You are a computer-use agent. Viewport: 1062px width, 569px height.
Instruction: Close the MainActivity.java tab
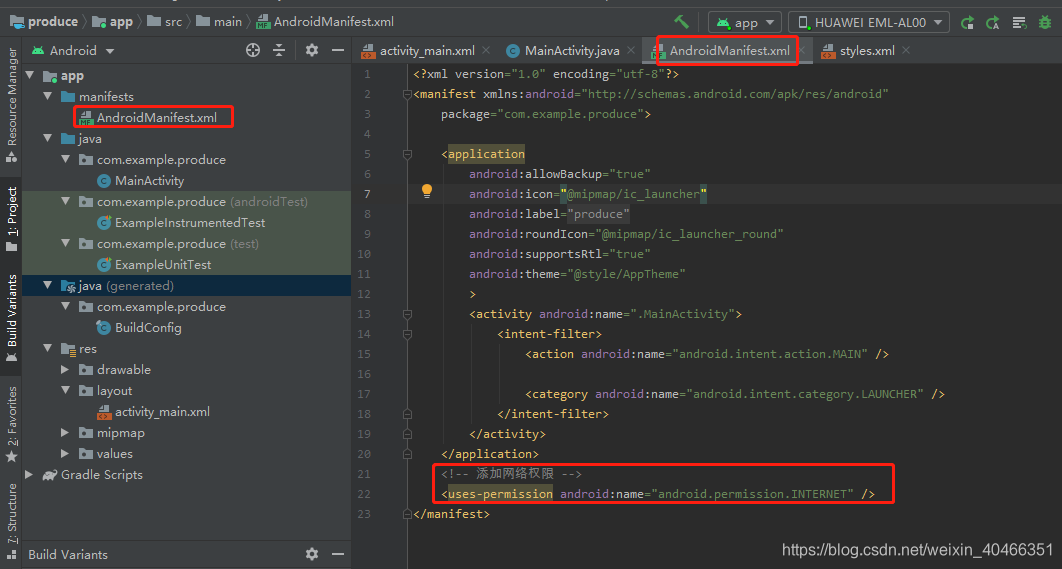[x=631, y=51]
